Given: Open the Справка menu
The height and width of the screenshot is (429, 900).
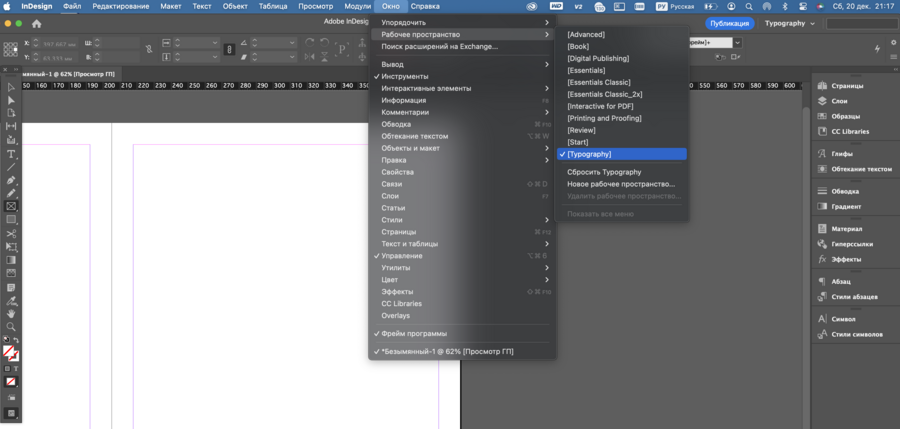Looking at the screenshot, I should coord(425,6).
